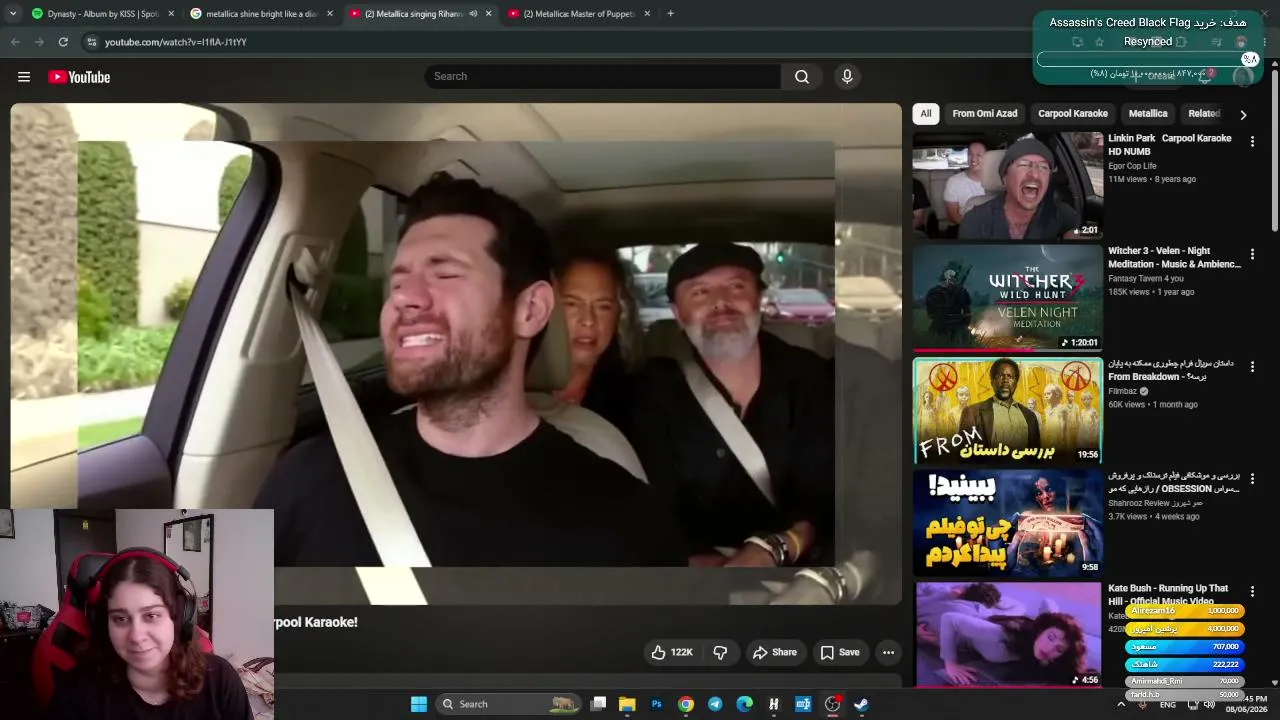This screenshot has height=720, width=1280.
Task: Open the Chrome tab search dropdown
Action: (12, 14)
